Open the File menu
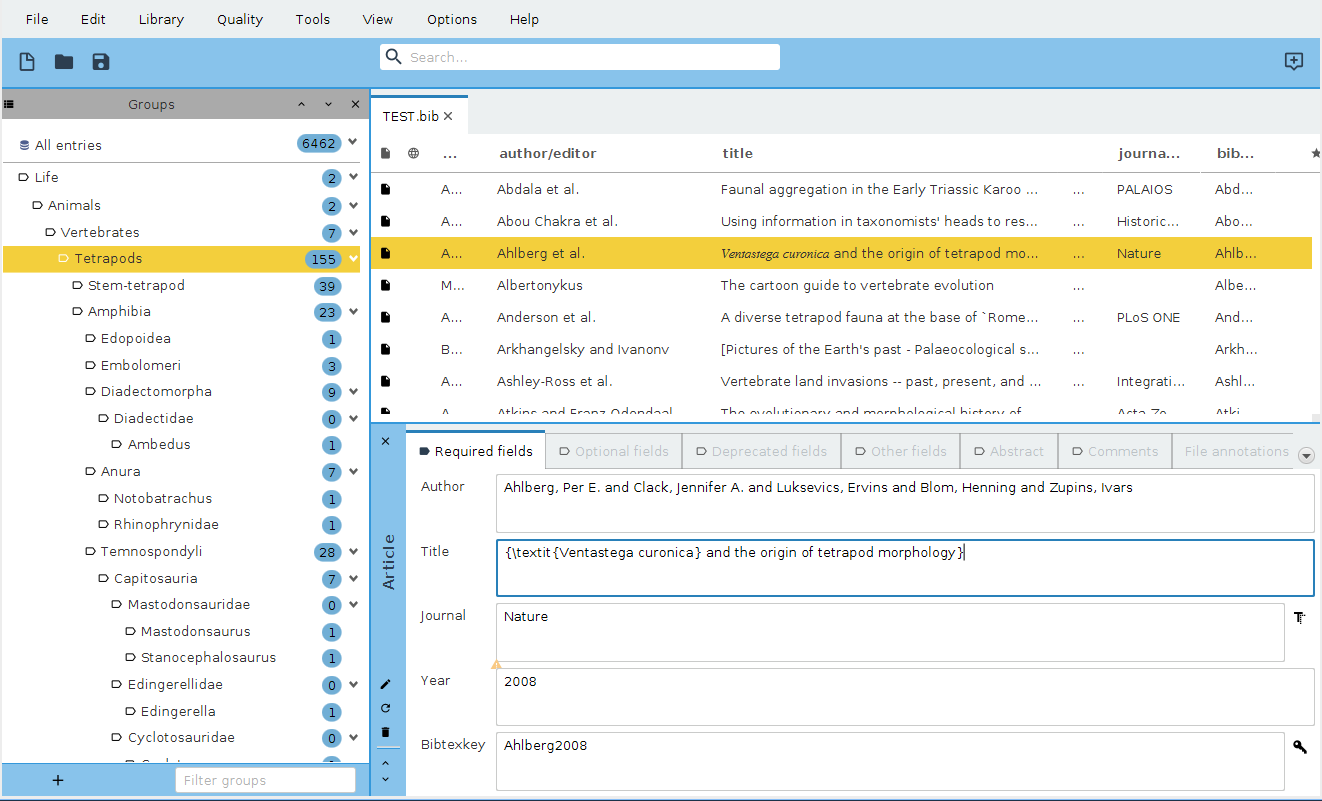Image resolution: width=1322 pixels, height=801 pixels. (37, 19)
